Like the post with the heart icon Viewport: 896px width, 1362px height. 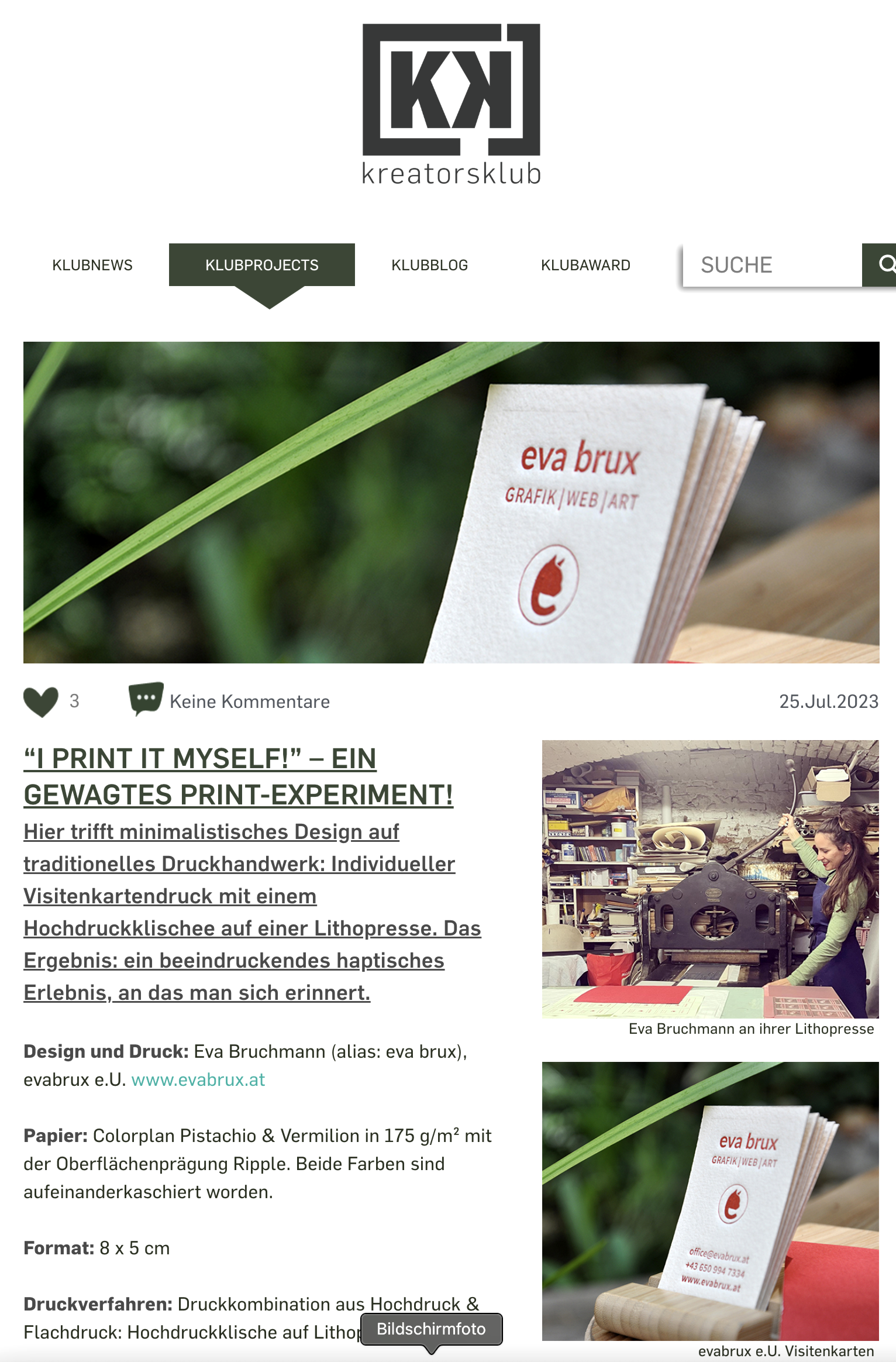tap(41, 701)
